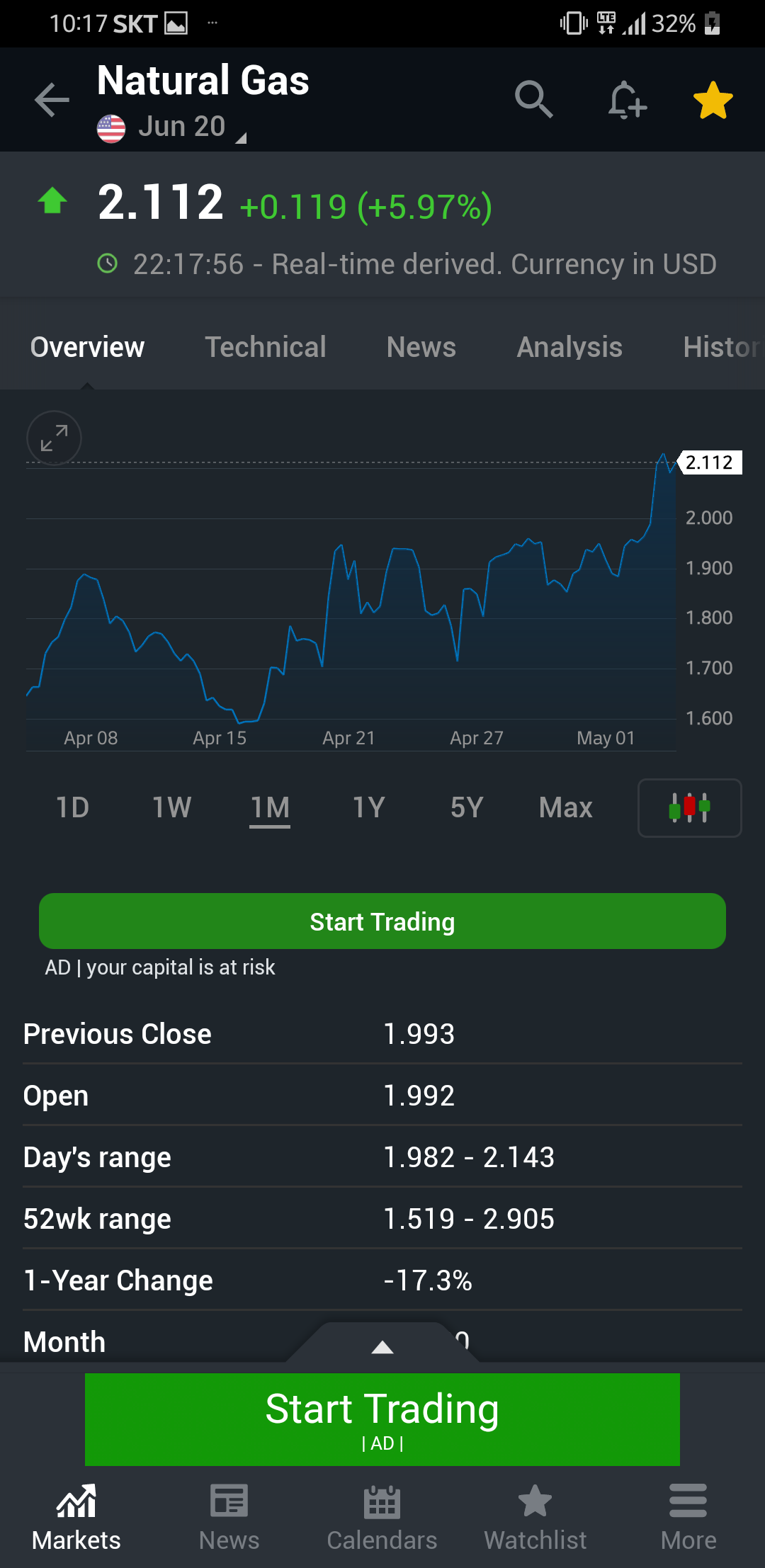
Task: Toggle the yellow favorite star
Action: coord(713,100)
